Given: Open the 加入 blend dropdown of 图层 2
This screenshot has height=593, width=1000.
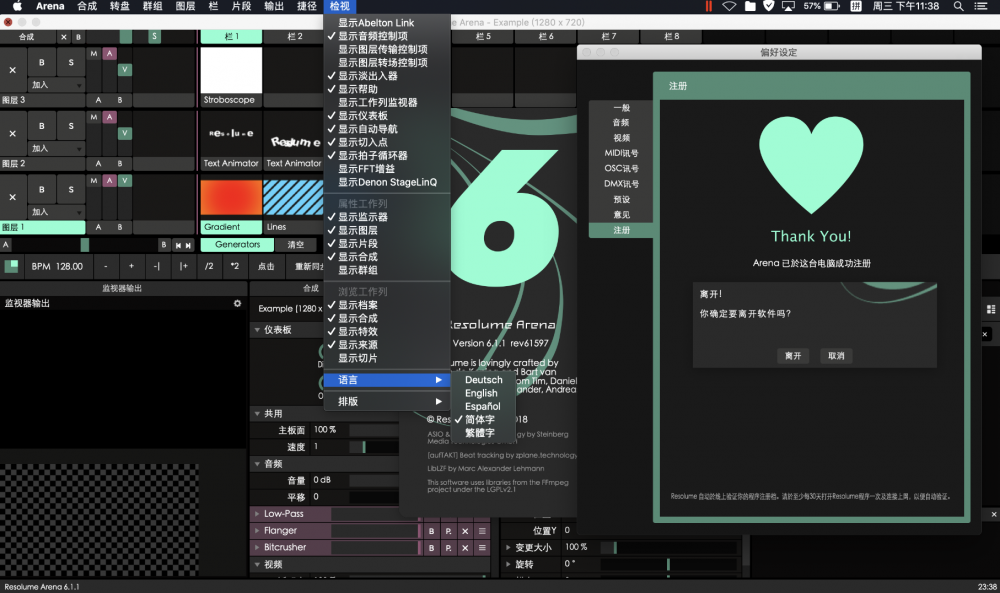Looking at the screenshot, I should (x=56, y=149).
